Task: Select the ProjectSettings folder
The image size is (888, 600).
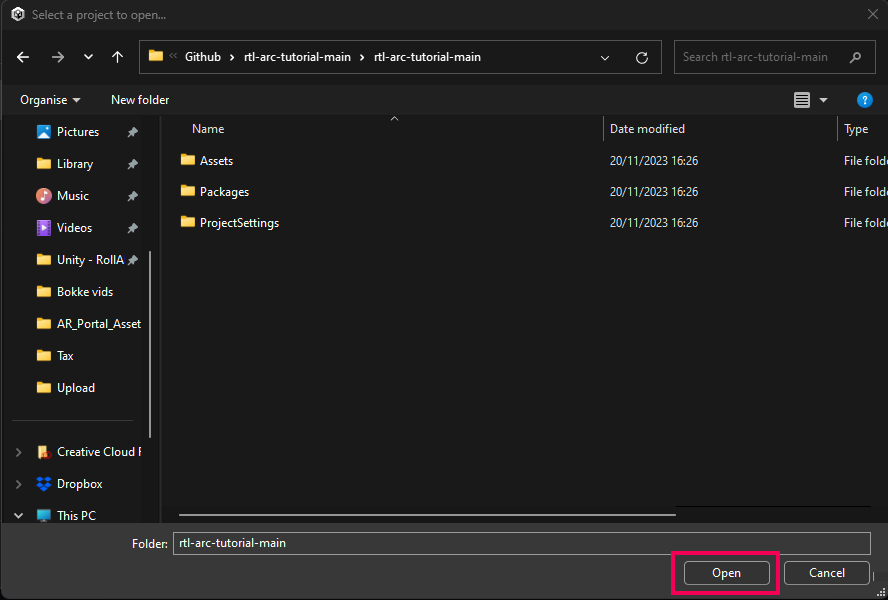Action: [239, 223]
